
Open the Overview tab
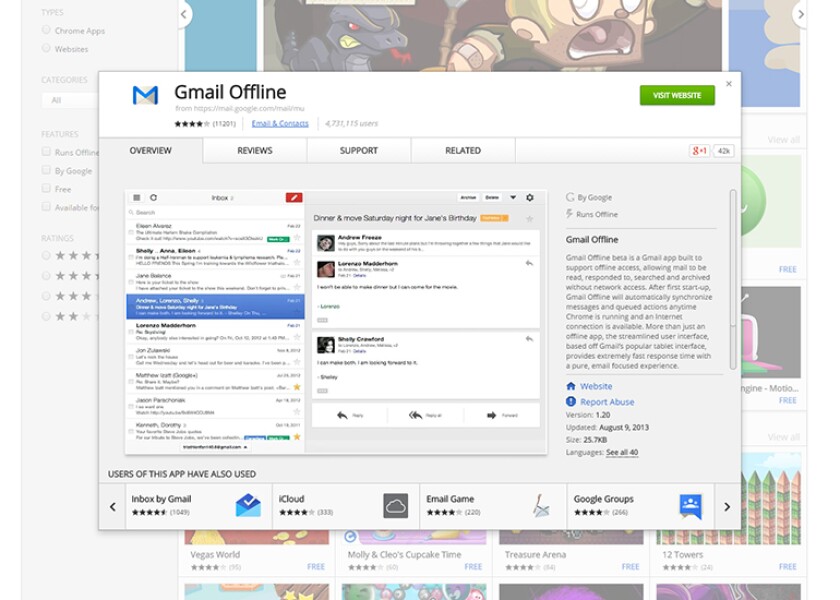pos(151,151)
